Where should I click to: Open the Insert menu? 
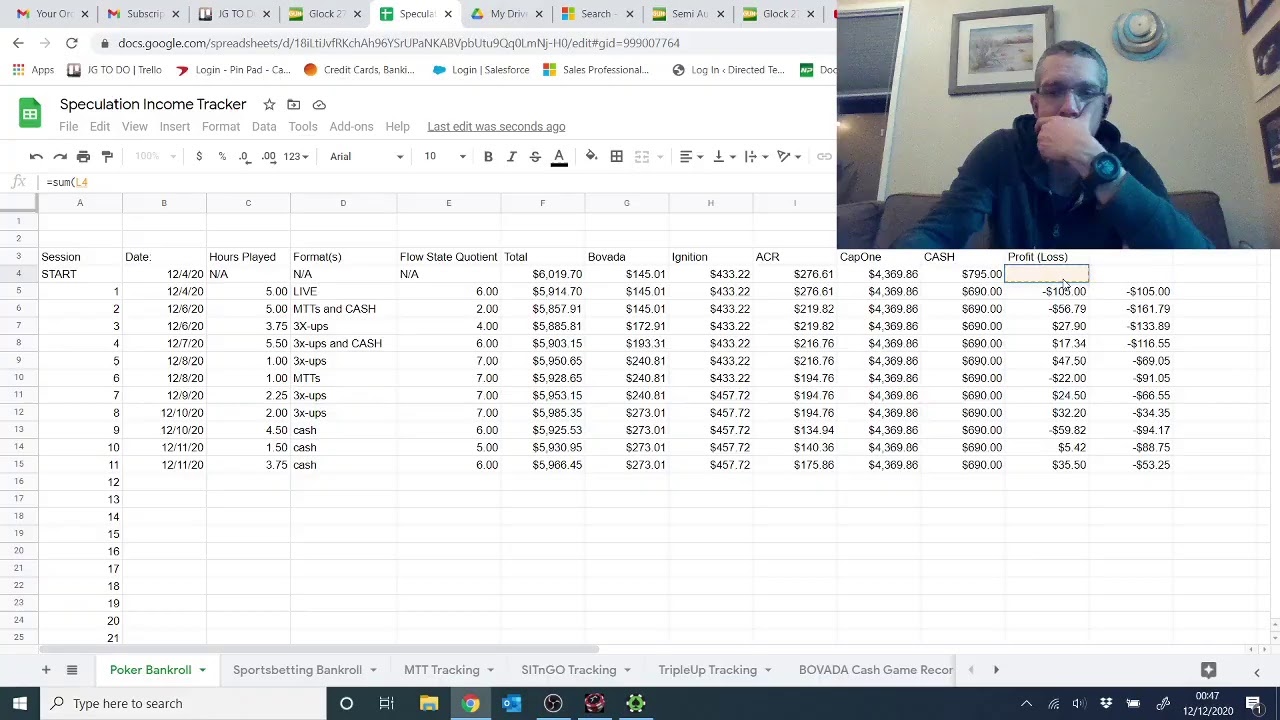pyautogui.click(x=174, y=127)
